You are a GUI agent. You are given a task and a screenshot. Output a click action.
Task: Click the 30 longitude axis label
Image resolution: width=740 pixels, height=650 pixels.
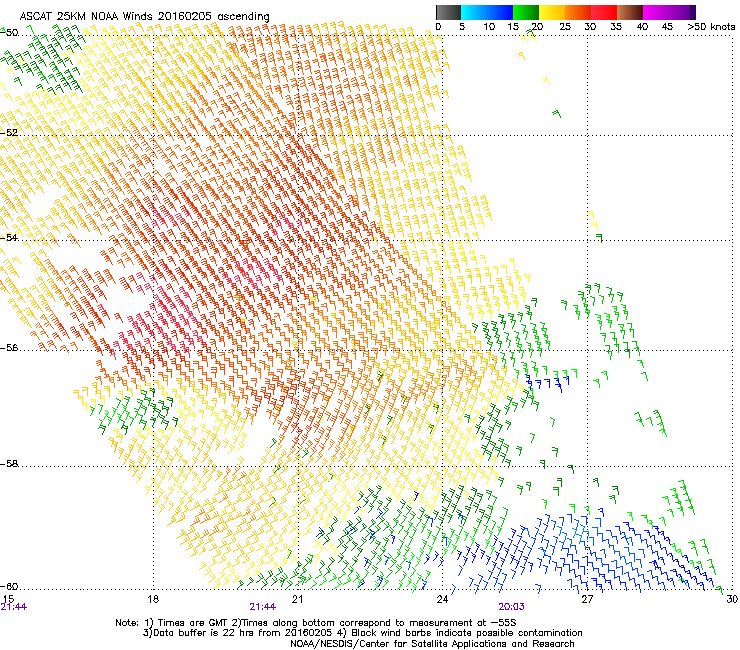[732, 599]
